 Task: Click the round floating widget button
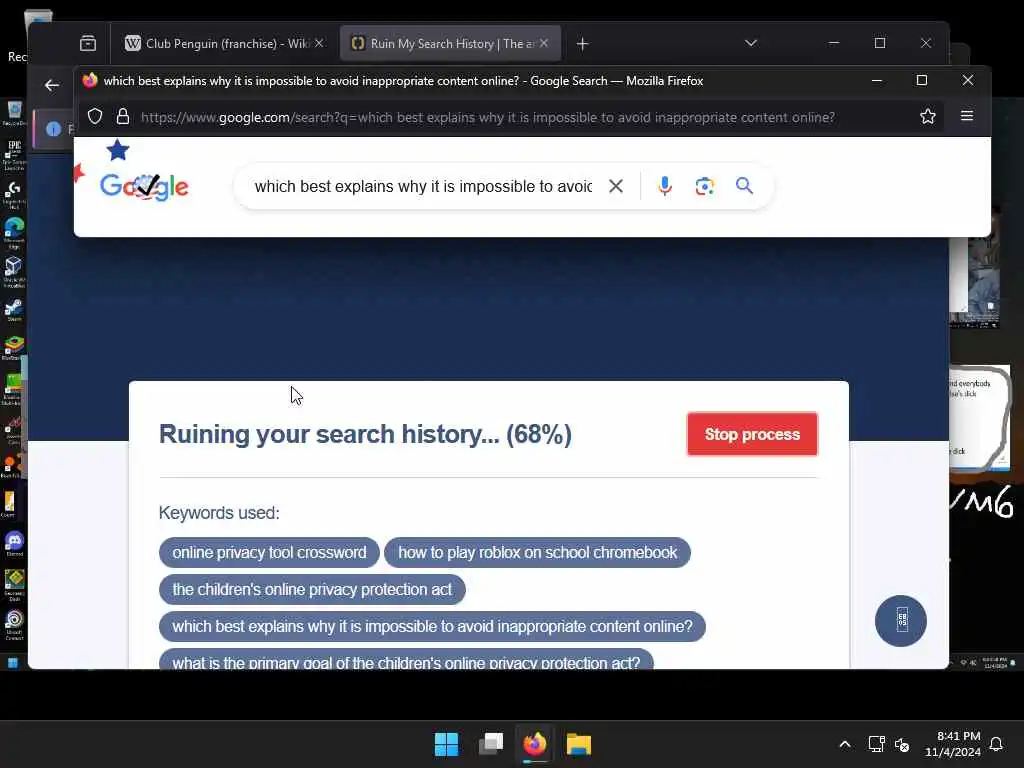tap(901, 620)
